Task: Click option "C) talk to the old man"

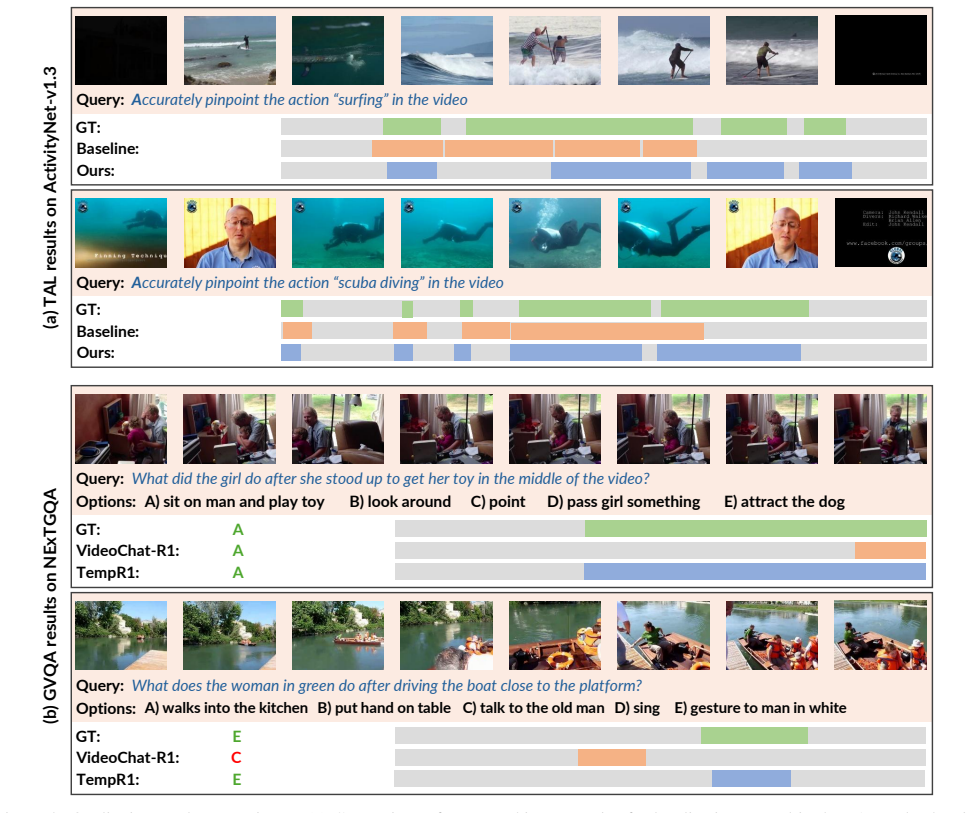Action: coord(533,708)
